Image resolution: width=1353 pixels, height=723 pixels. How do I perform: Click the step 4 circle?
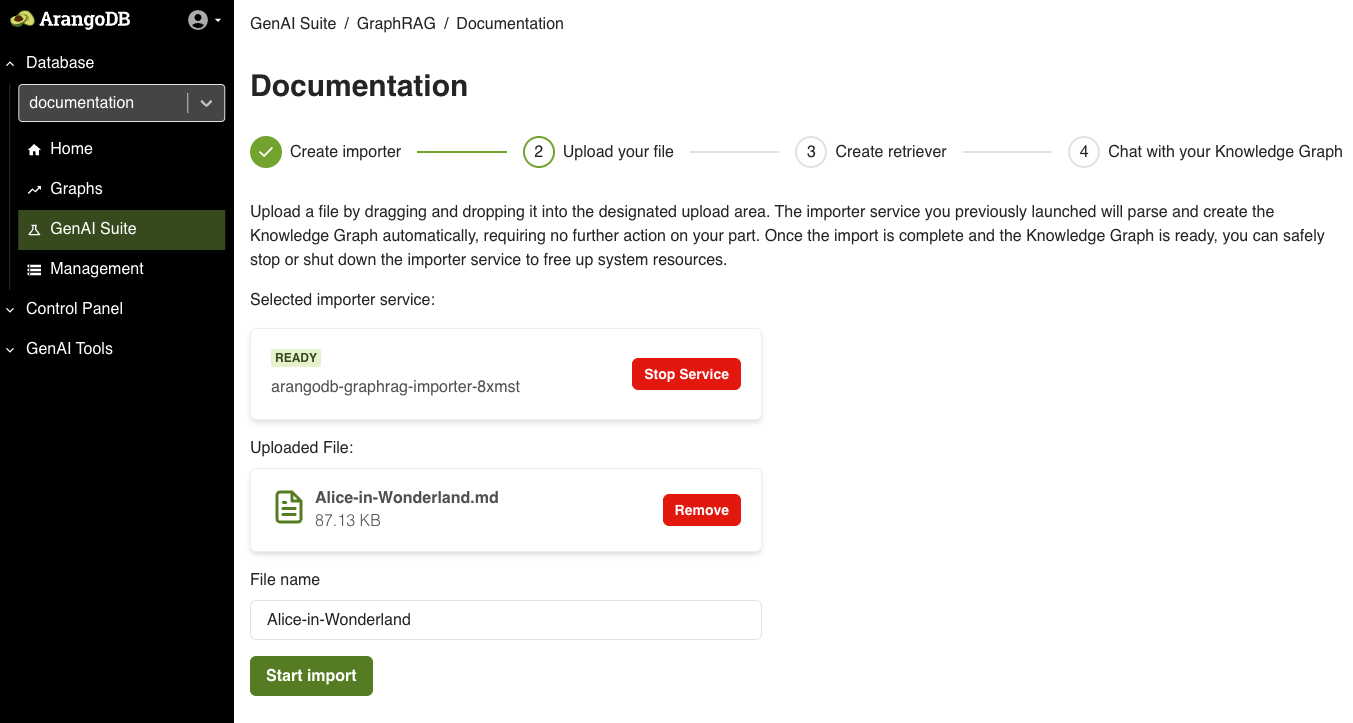(1084, 152)
